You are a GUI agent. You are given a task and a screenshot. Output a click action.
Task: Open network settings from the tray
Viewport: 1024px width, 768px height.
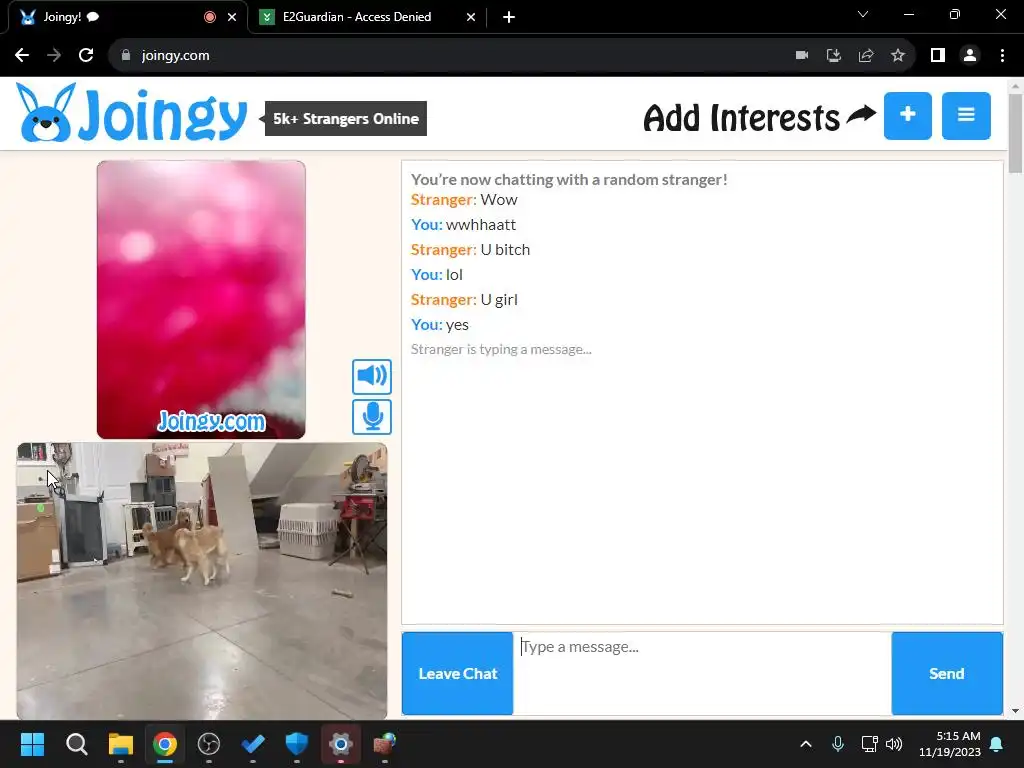pos(869,744)
